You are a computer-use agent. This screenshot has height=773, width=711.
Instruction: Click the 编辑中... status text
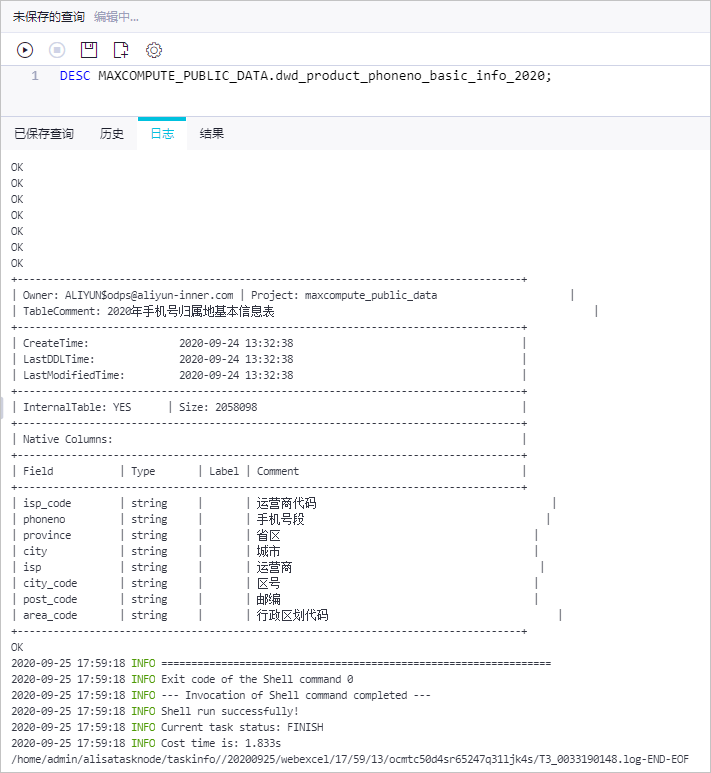coord(116,17)
